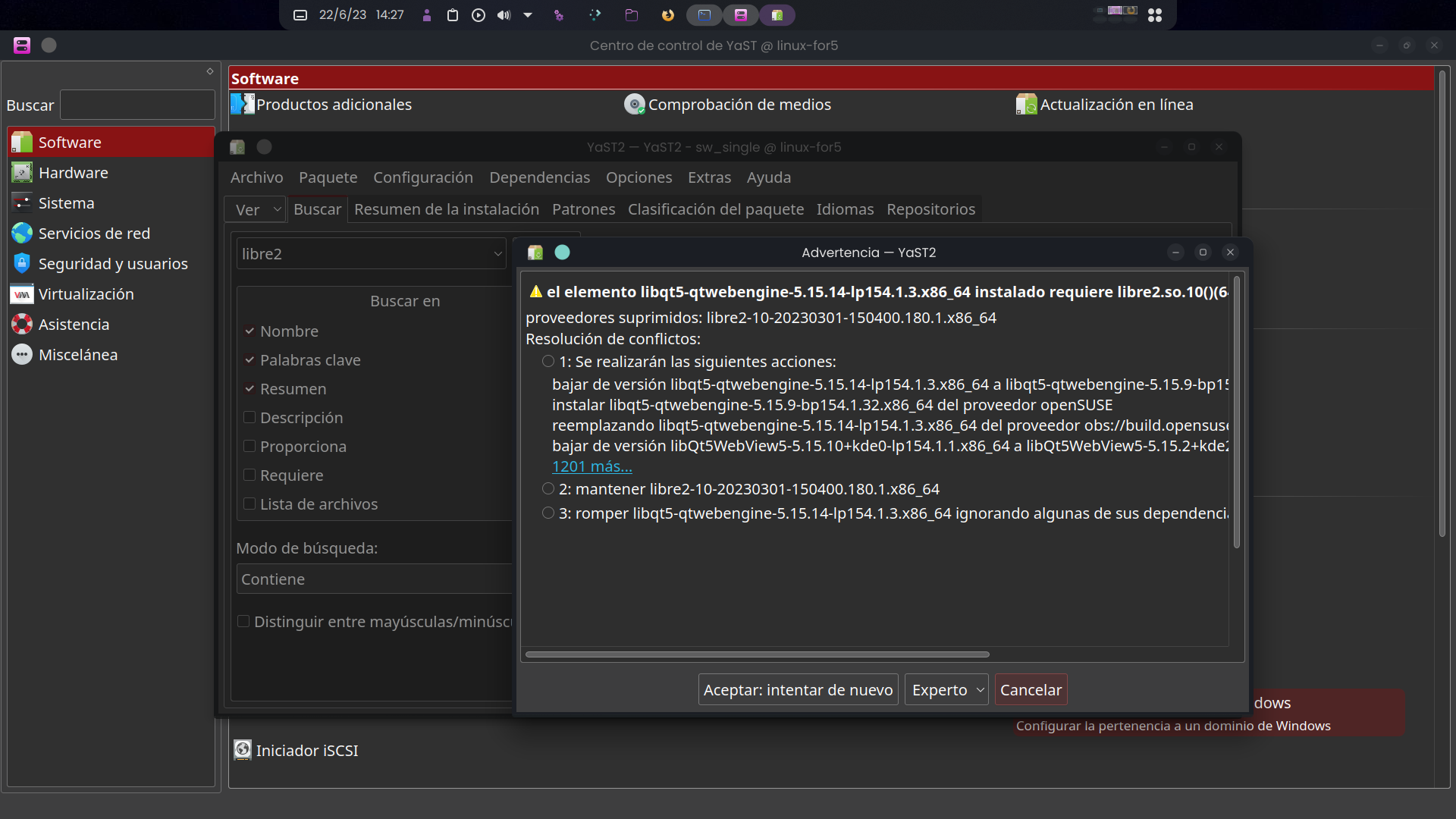Select conflict solution 1 radio button
Screen dimensions: 1456x819
pyautogui.click(x=548, y=362)
